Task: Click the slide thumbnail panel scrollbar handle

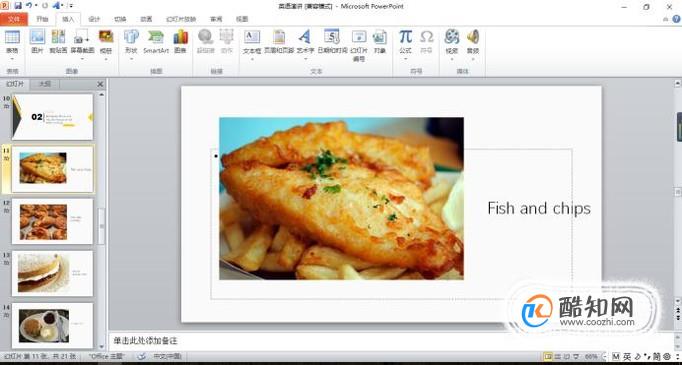Action: point(101,226)
